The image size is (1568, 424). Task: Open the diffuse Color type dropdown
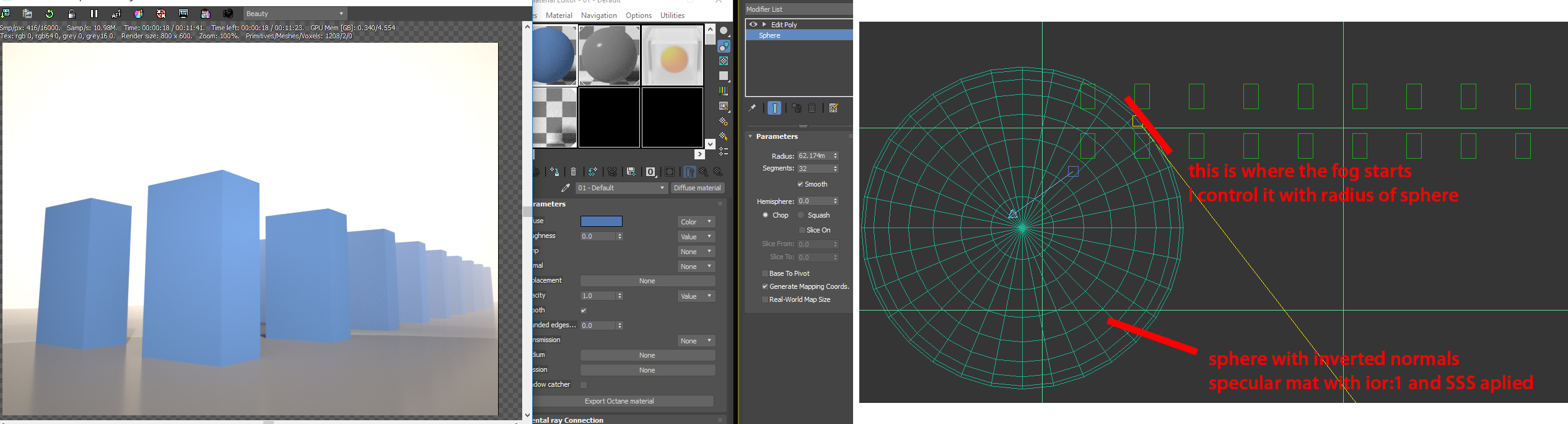coord(696,221)
